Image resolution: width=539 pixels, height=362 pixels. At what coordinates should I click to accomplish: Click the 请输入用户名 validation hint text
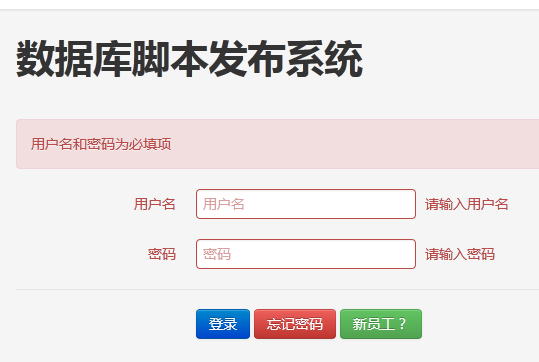click(x=466, y=204)
